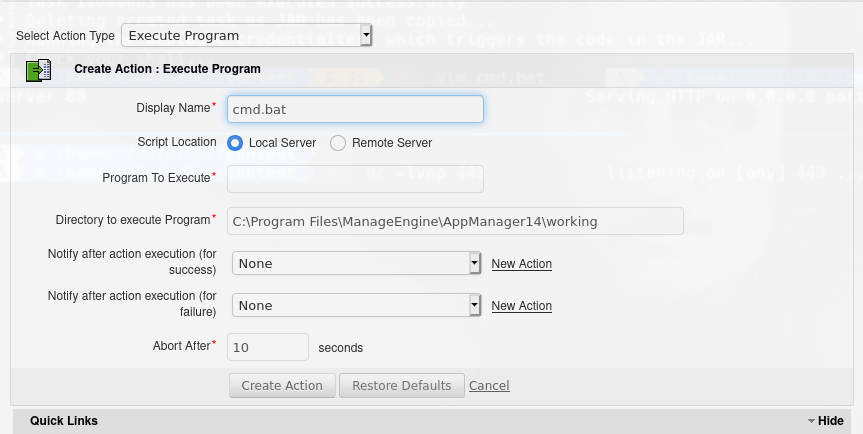Click the triangle icon beside Hide
This screenshot has width=863, height=434.
coord(811,421)
